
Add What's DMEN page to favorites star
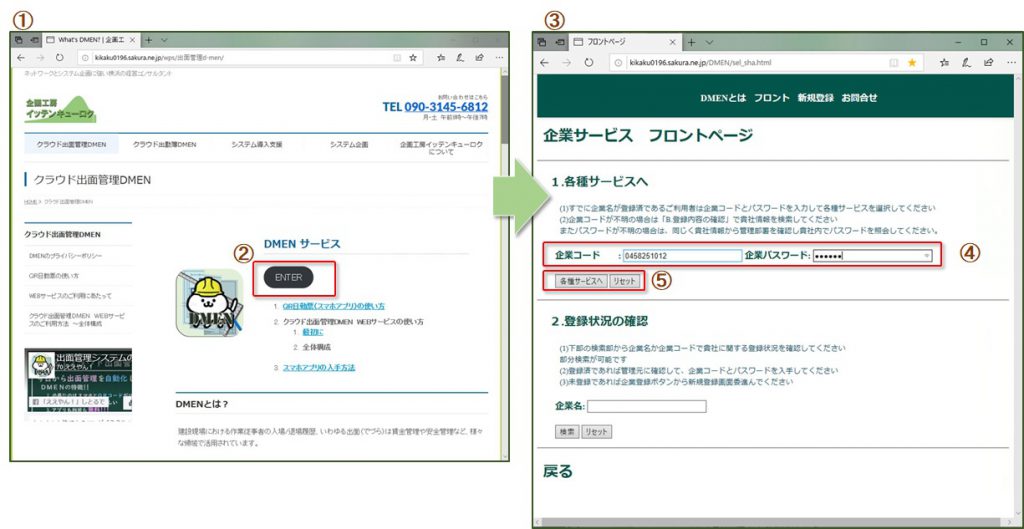413,57
